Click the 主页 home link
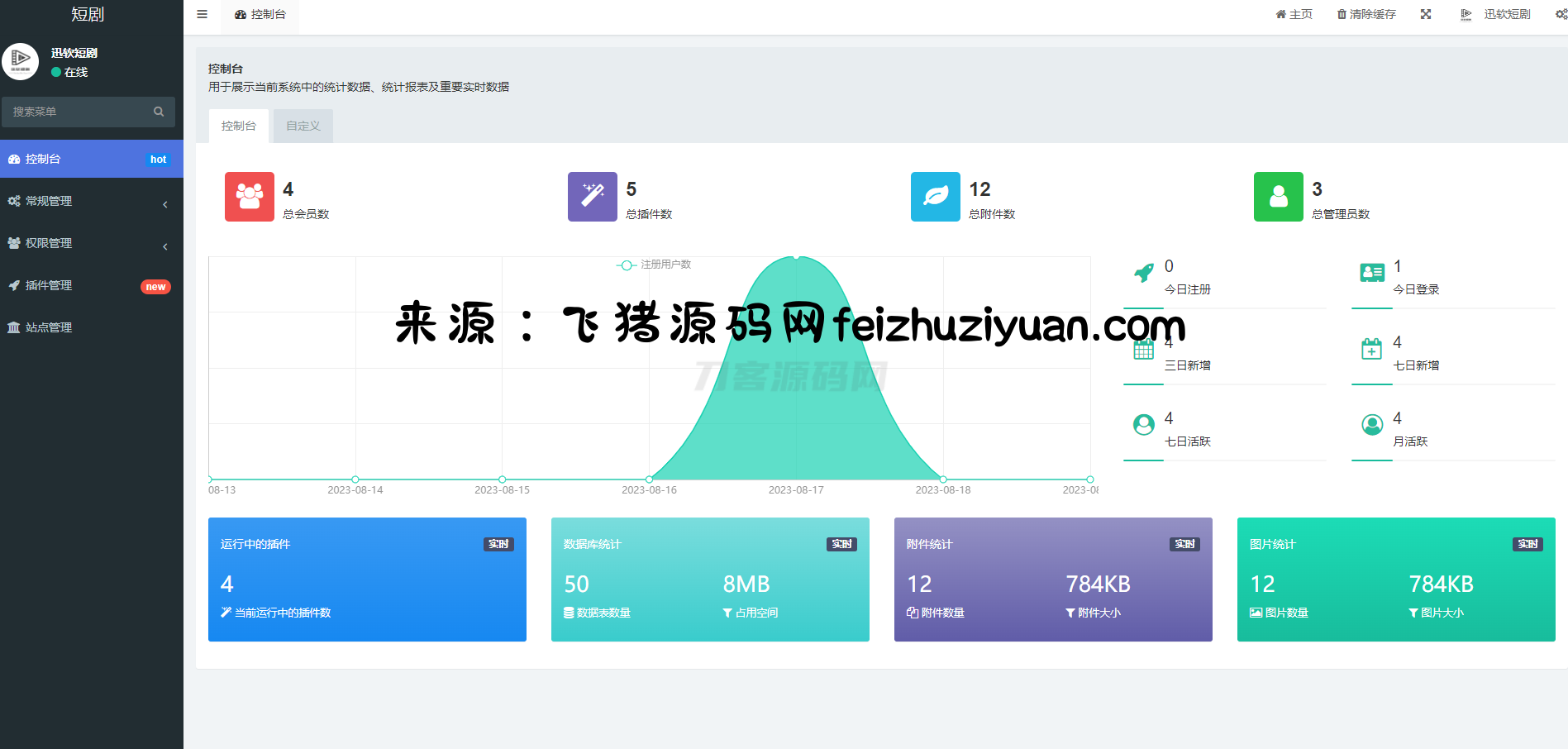The width and height of the screenshot is (1568, 749). 1294,14
